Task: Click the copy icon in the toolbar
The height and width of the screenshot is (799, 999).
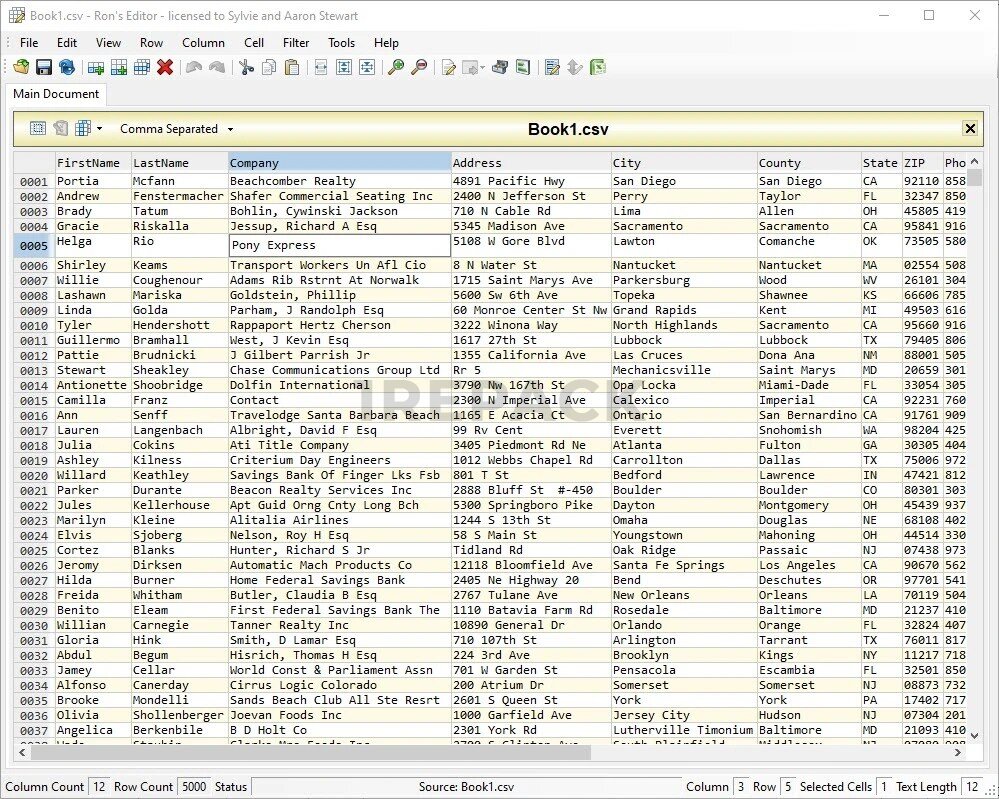Action: (x=269, y=68)
